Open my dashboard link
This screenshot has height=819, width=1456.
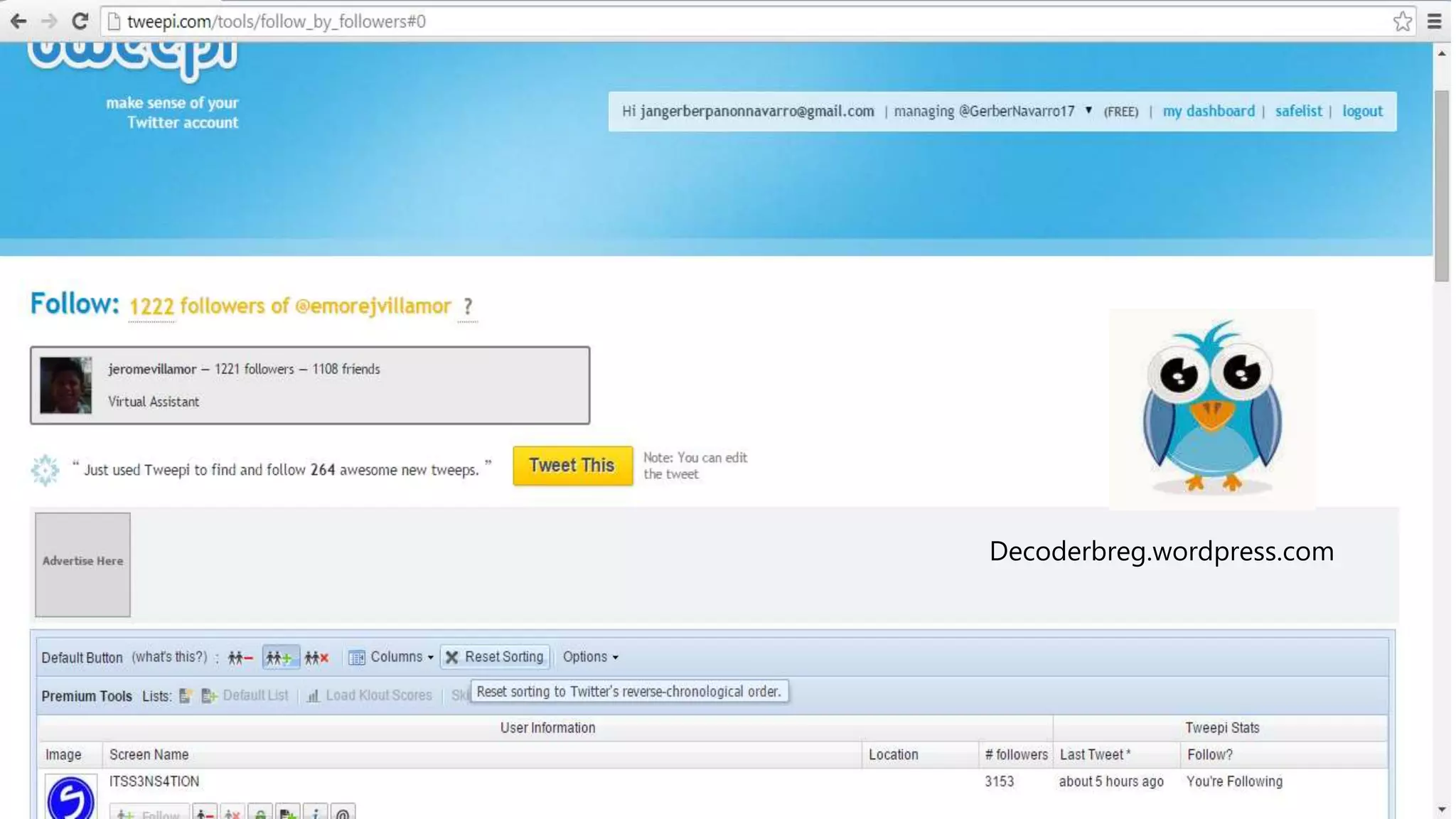pos(1209,111)
